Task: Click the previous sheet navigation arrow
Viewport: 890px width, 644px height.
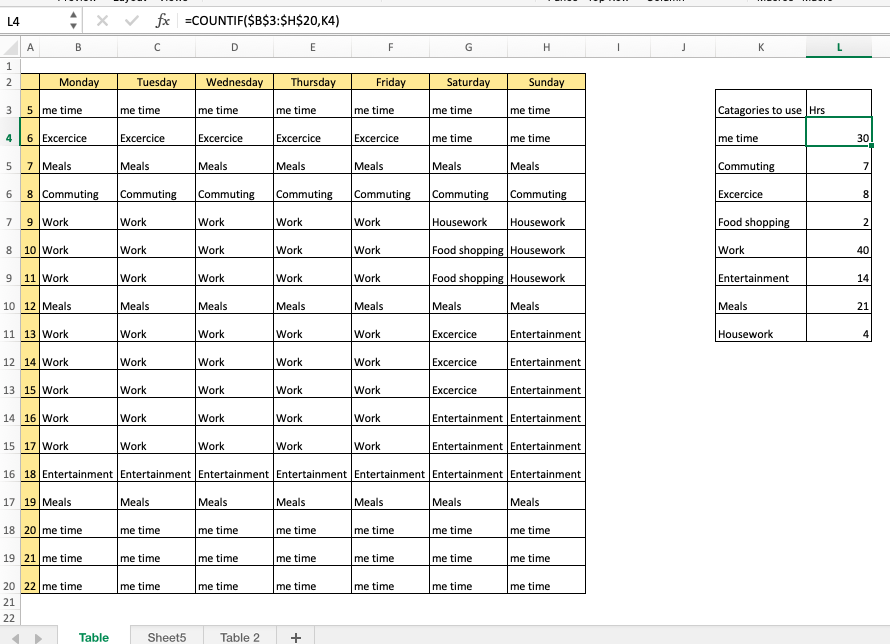Action: [x=15, y=638]
